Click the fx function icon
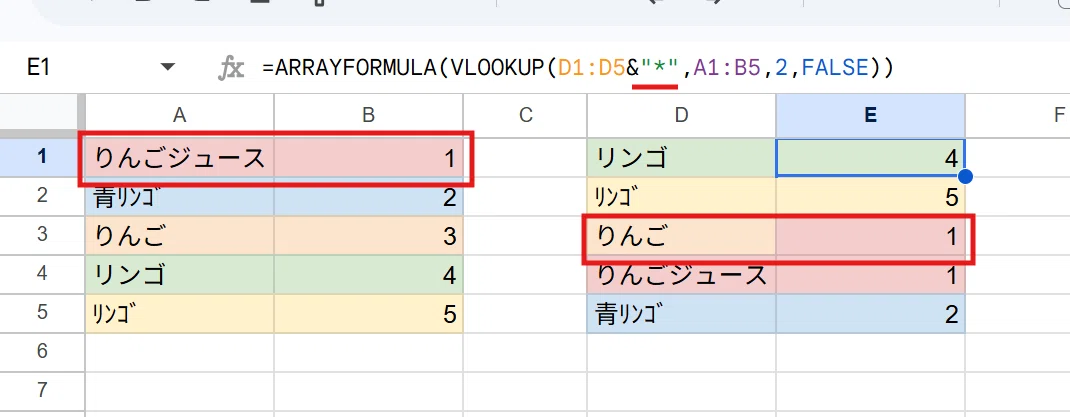1070x417 pixels. point(231,68)
